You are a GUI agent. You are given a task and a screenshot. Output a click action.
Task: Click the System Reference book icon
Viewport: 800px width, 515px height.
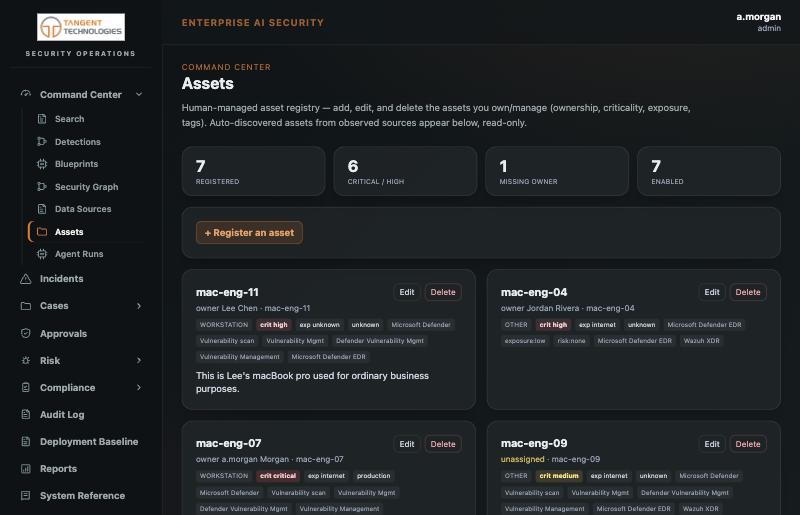26,496
